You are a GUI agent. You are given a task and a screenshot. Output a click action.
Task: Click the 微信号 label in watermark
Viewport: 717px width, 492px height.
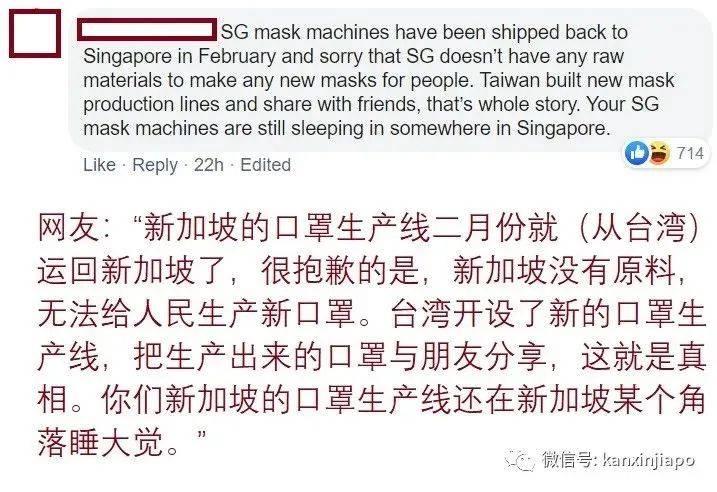(570, 460)
